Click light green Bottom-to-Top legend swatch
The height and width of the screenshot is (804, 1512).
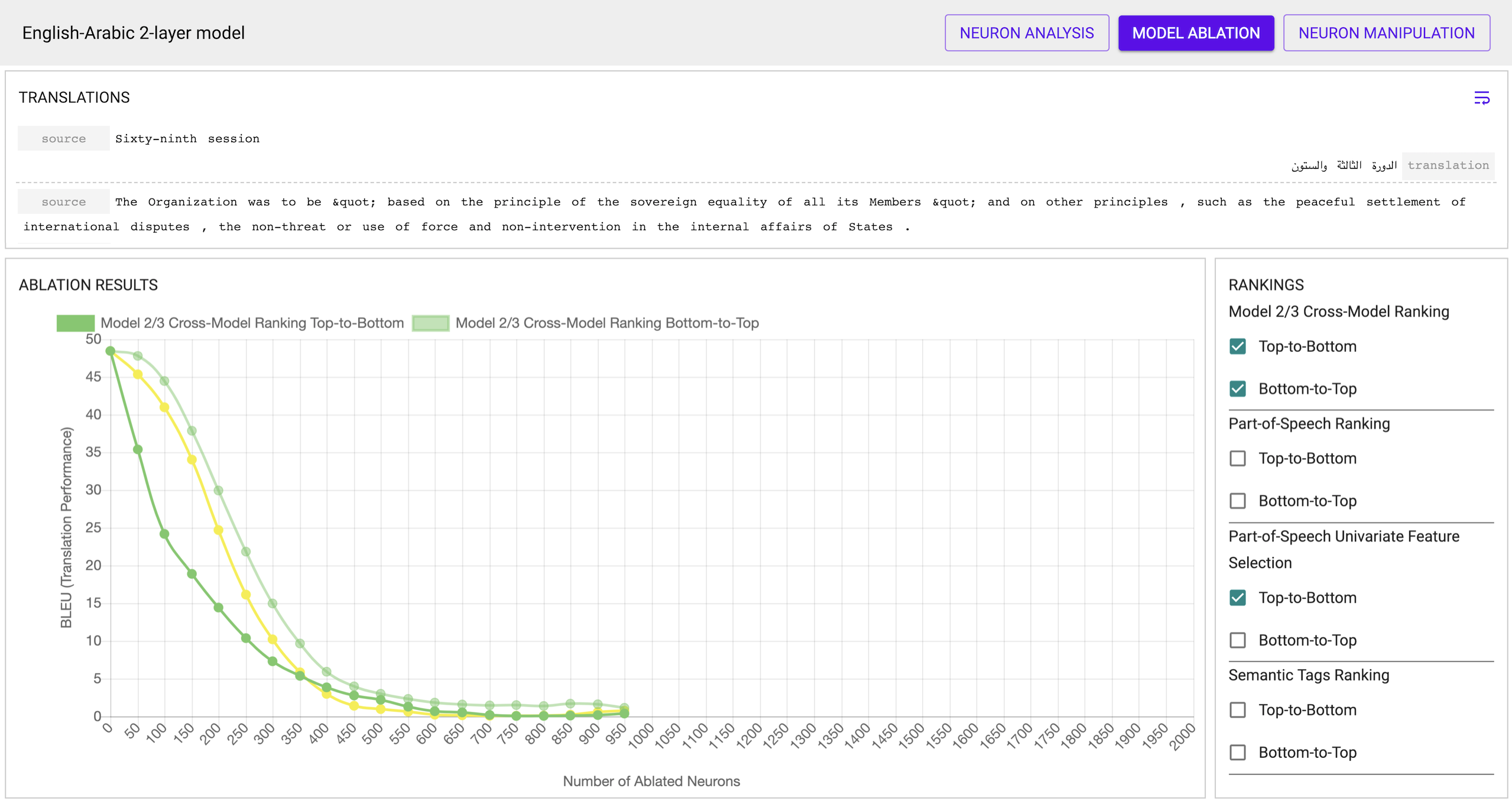click(430, 323)
